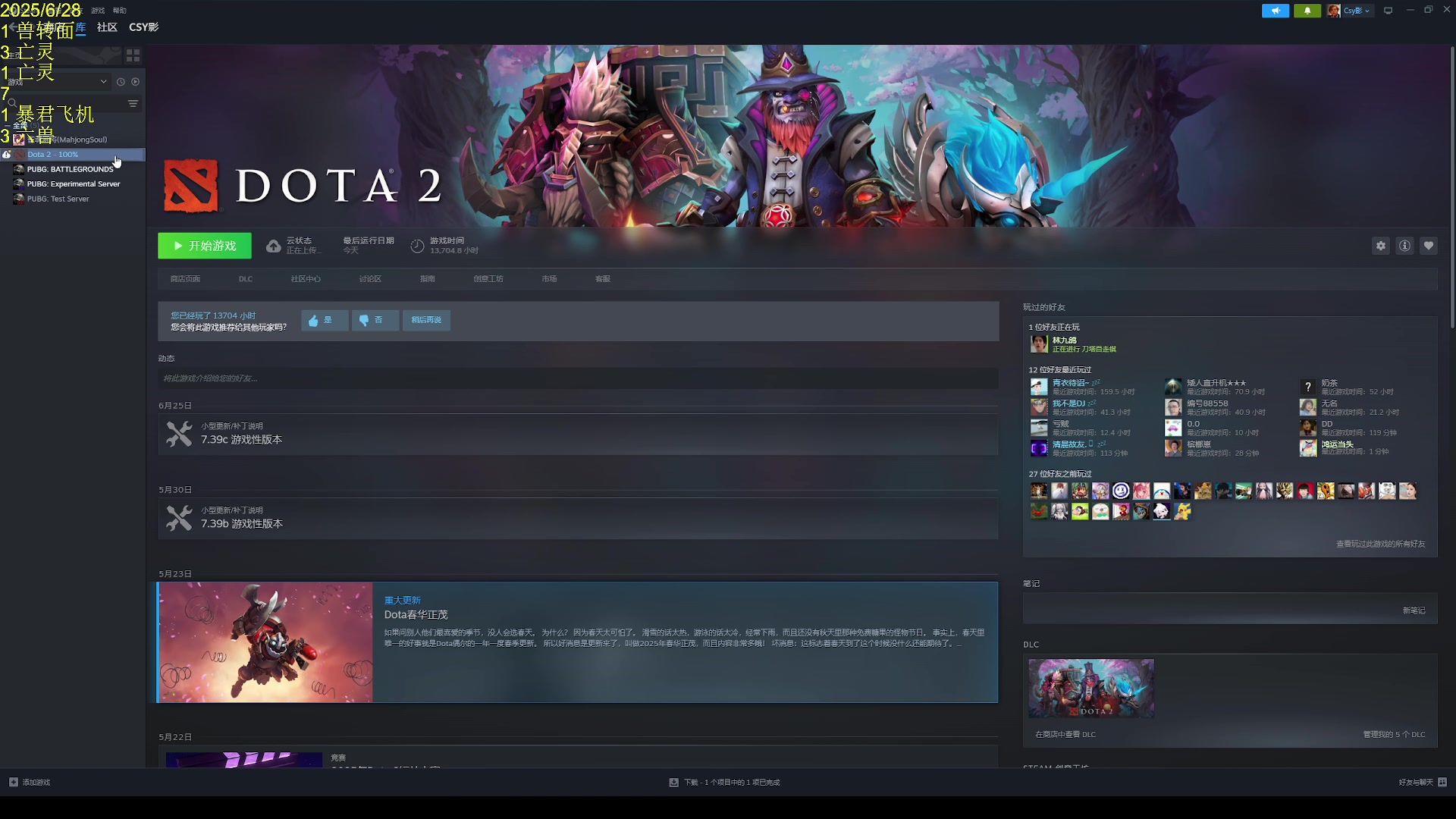1456x819 pixels.
Task: Open friend 我不是DJ profile name
Action: pyautogui.click(x=1068, y=403)
